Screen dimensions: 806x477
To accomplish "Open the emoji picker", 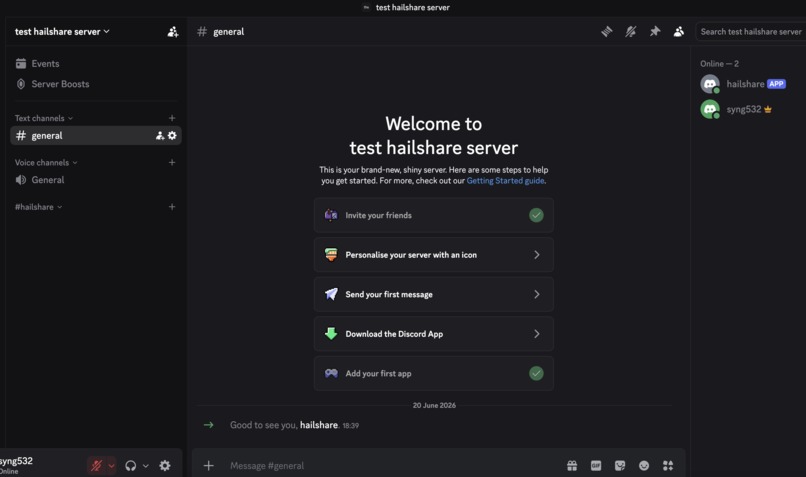I will coord(644,466).
